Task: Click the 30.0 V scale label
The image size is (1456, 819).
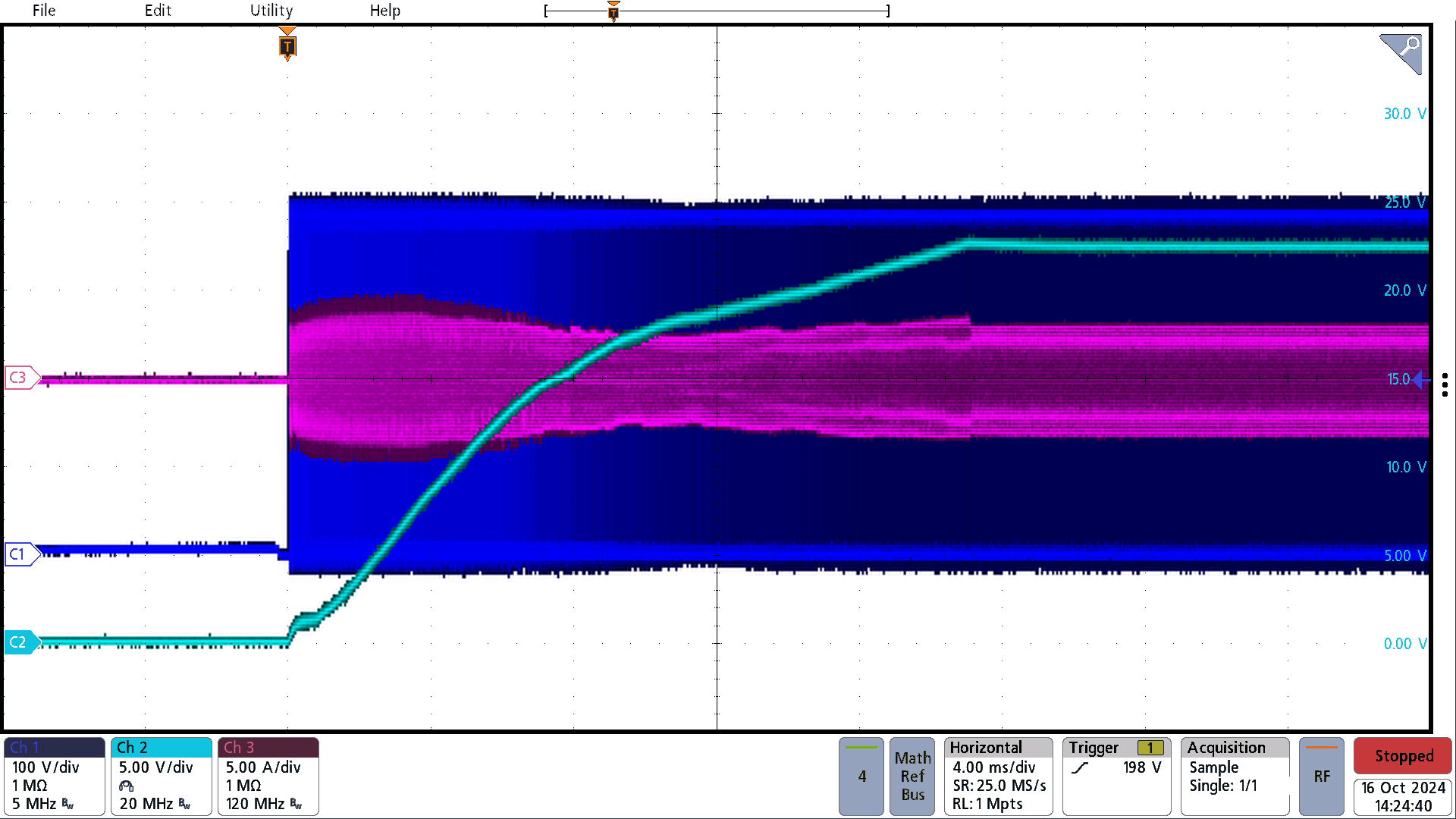Action: pyautogui.click(x=1404, y=114)
